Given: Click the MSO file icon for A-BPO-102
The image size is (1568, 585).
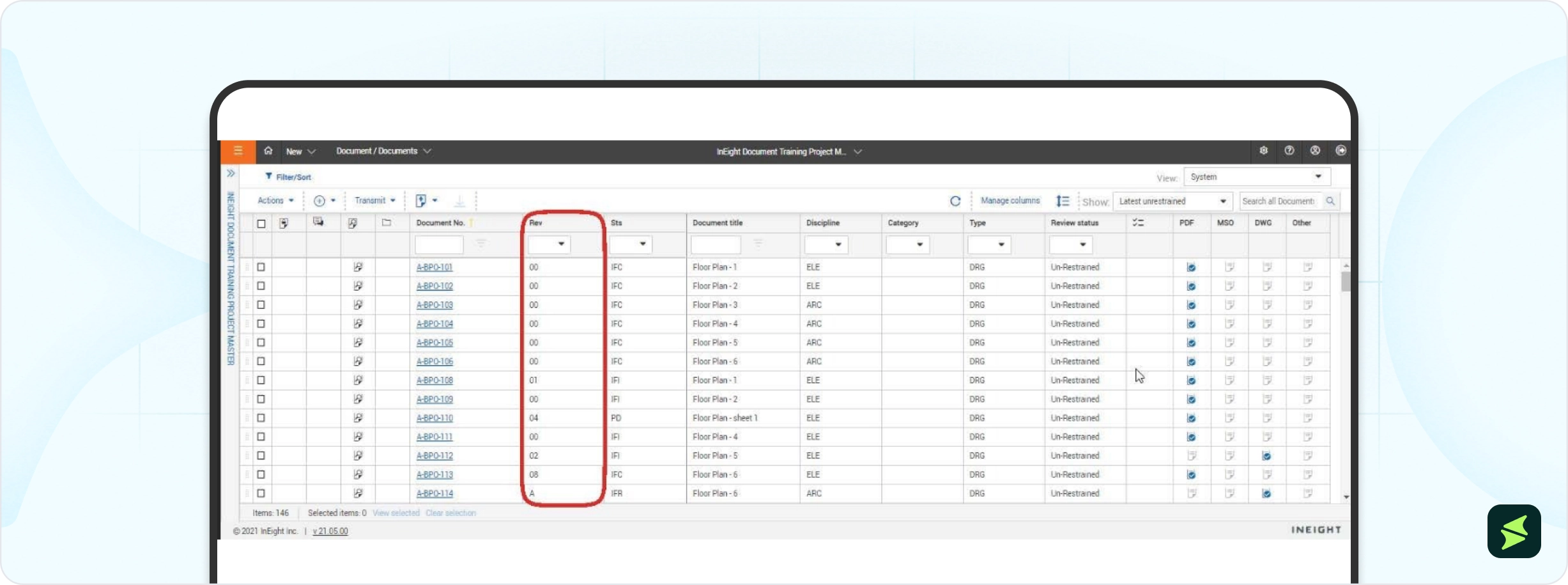Looking at the screenshot, I should (x=1229, y=286).
